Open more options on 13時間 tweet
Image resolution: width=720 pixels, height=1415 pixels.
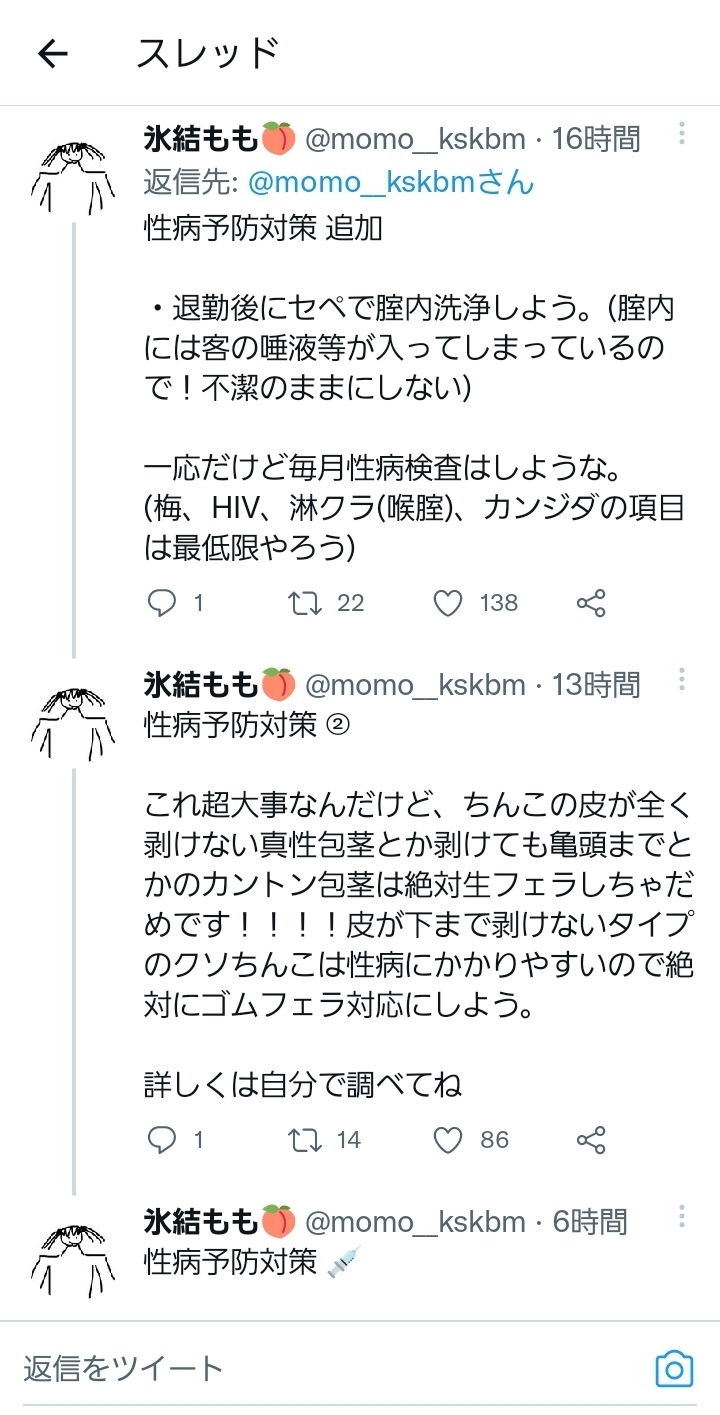pos(681,681)
